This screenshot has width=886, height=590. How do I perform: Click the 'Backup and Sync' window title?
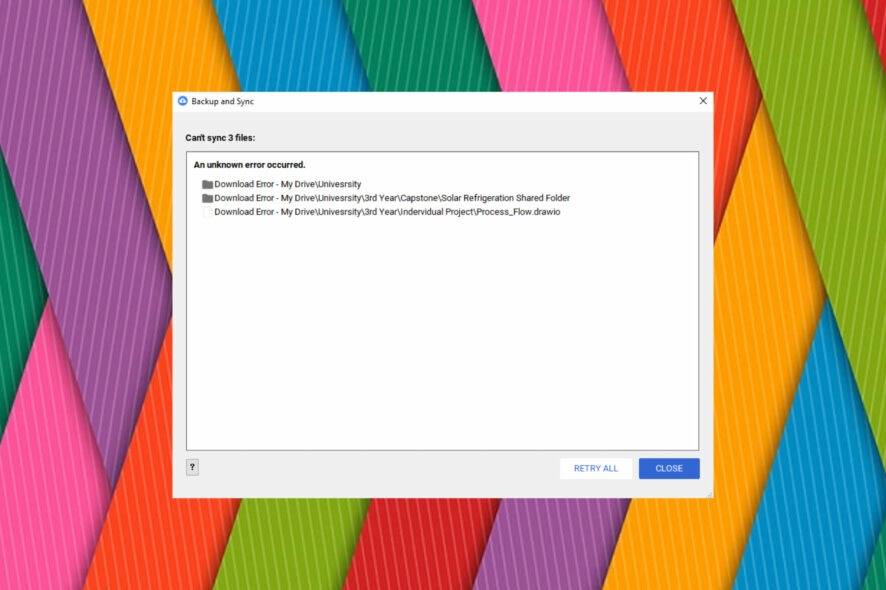pyautogui.click(x=223, y=101)
